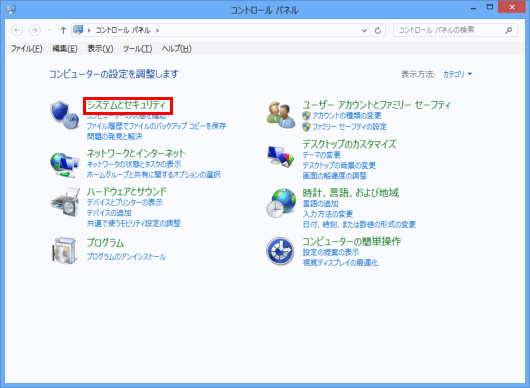The width and height of the screenshot is (530, 388).
Task: Expand the address bar history dropdown
Action: pyautogui.click(x=364, y=30)
